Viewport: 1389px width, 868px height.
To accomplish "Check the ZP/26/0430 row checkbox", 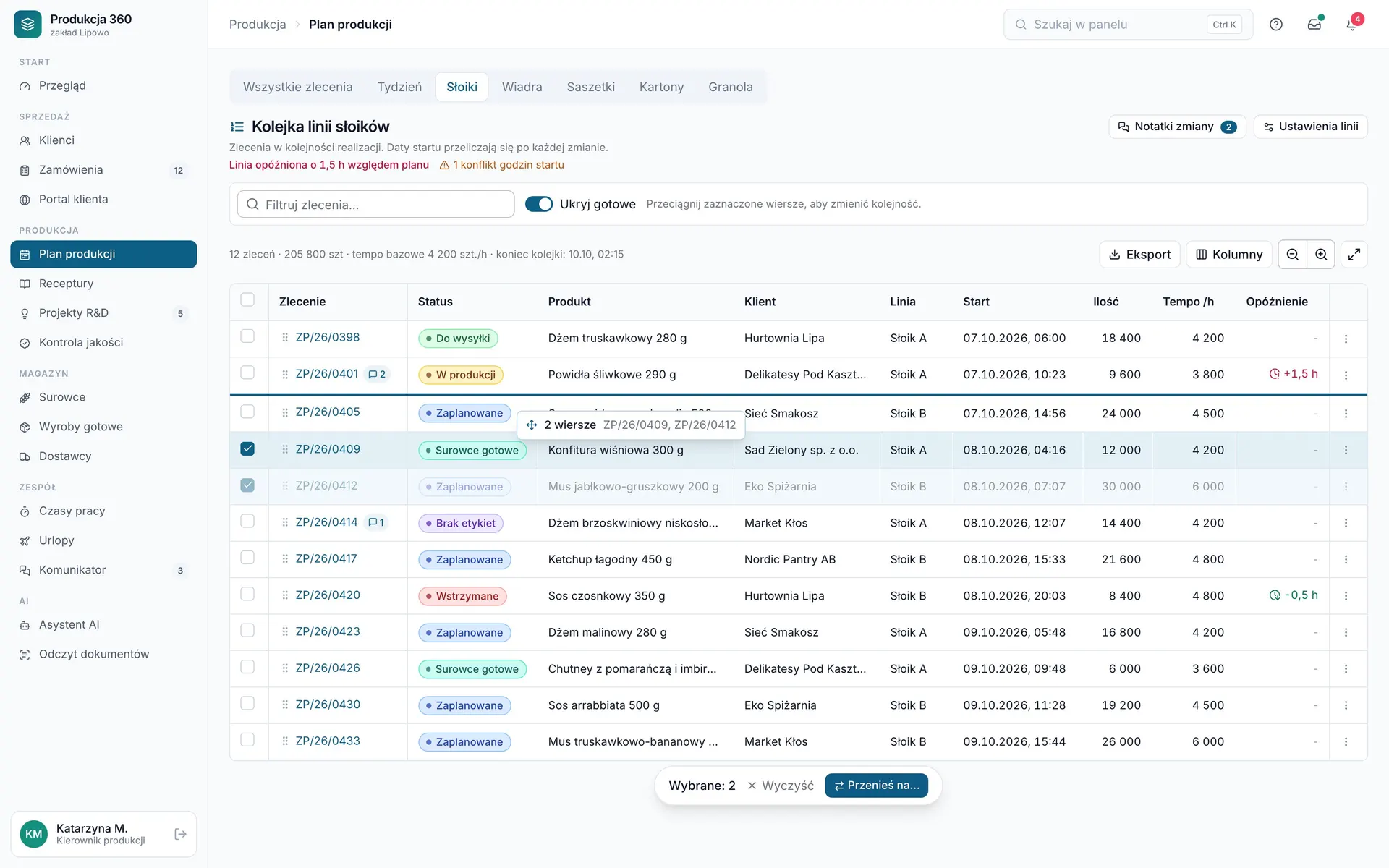I will click(x=247, y=704).
